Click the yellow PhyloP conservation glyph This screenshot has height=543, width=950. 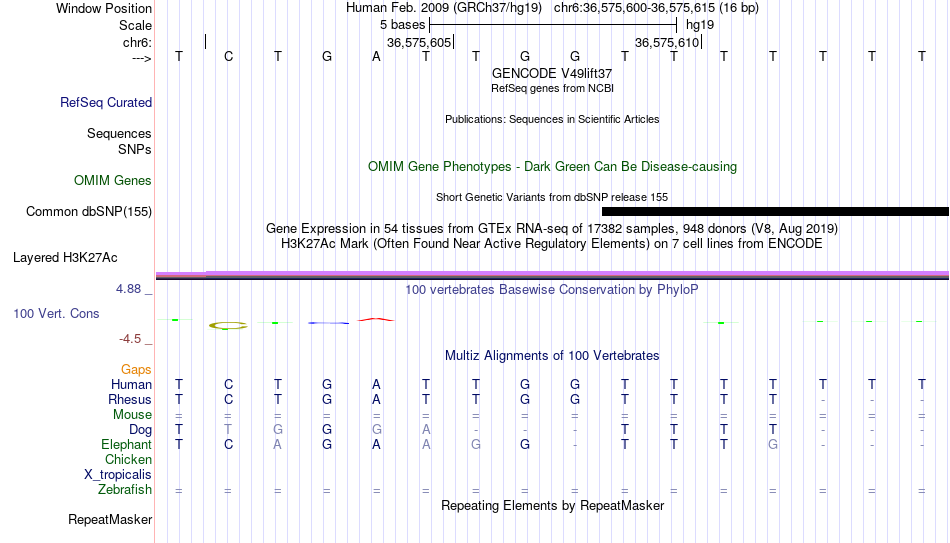pos(228,325)
